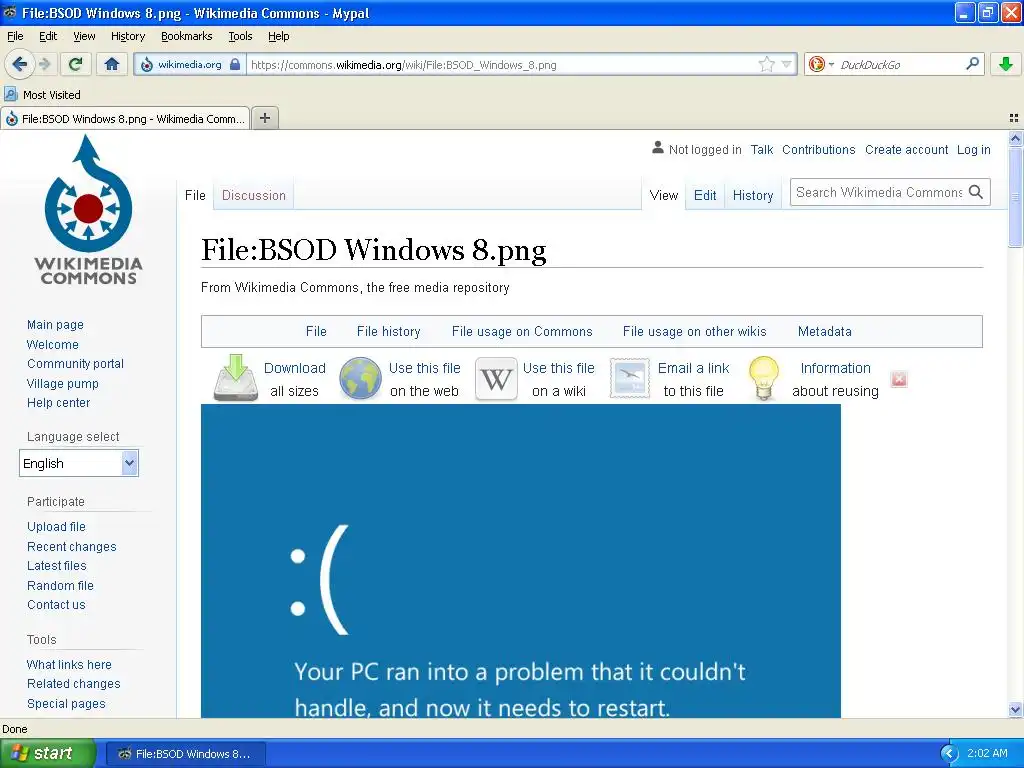Open Village pump sidebar link

(63, 383)
